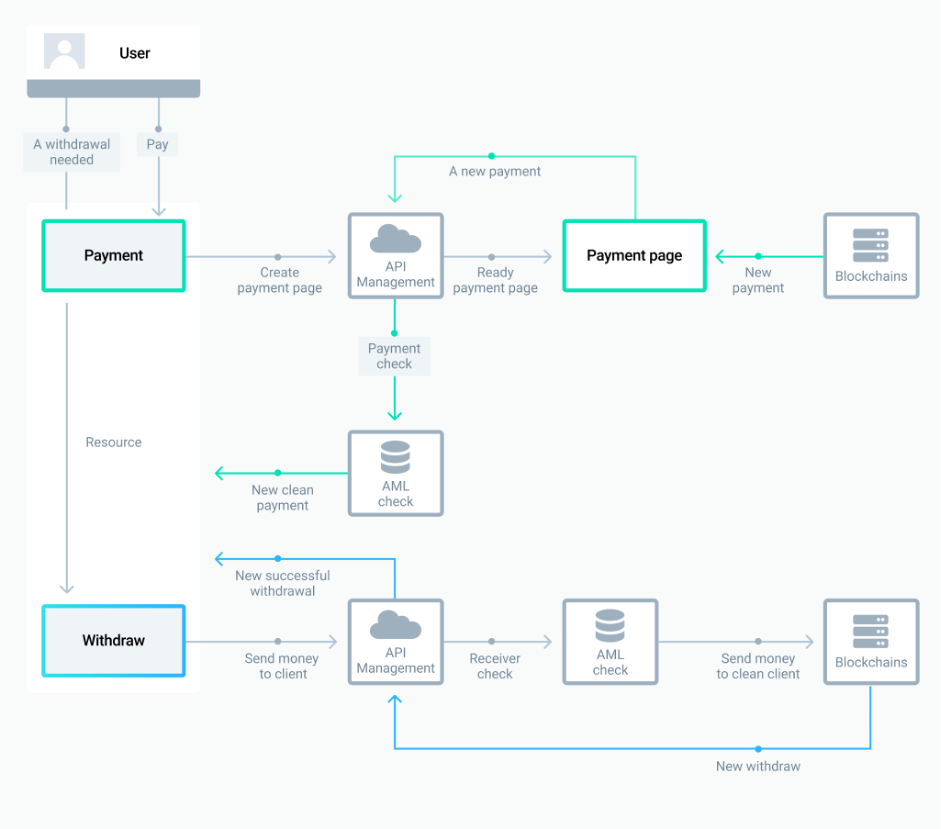Select the 'Resource' arrow label
This screenshot has width=941, height=829.
tap(112, 442)
